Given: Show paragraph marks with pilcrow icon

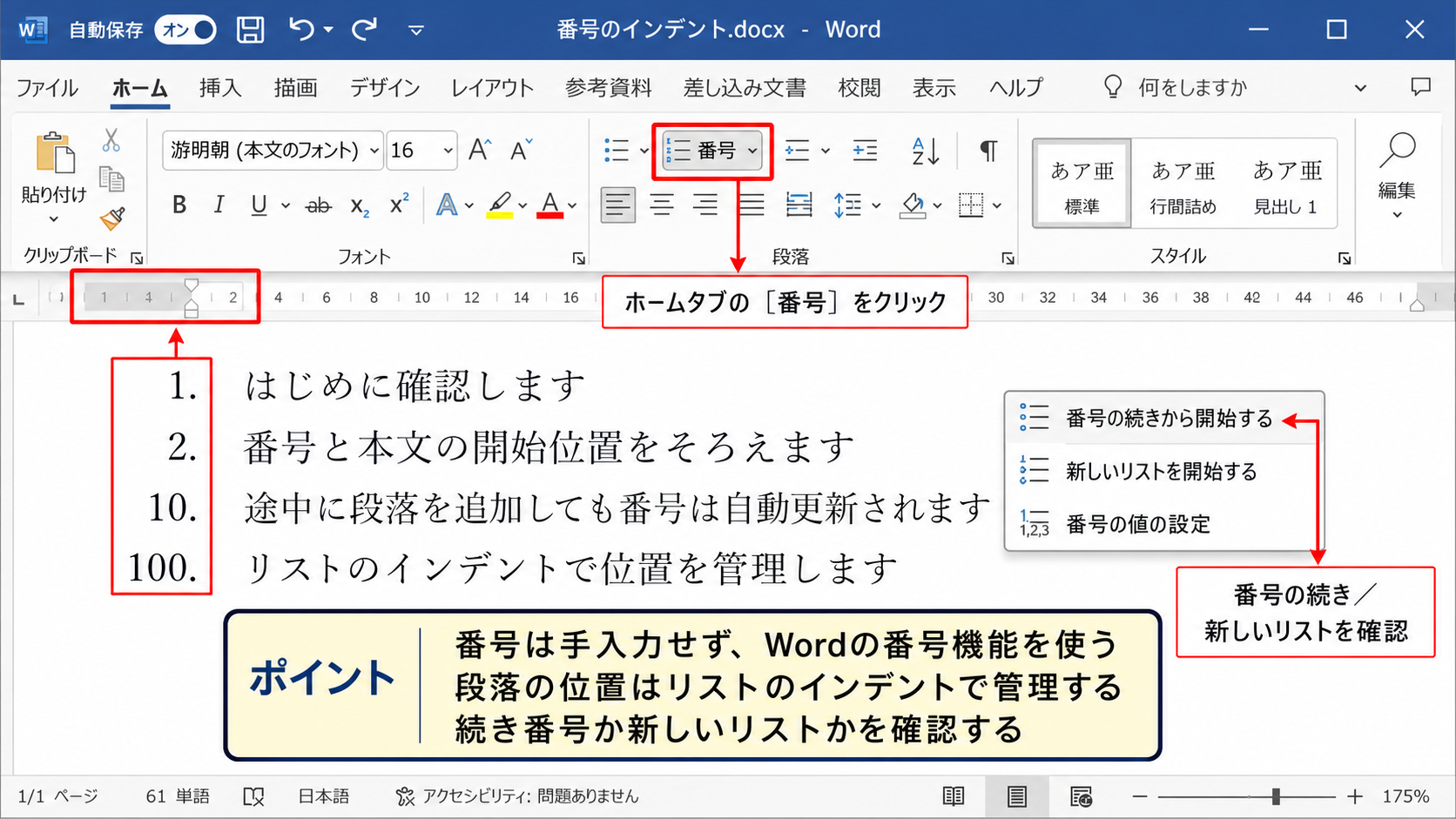Looking at the screenshot, I should 988,151.
